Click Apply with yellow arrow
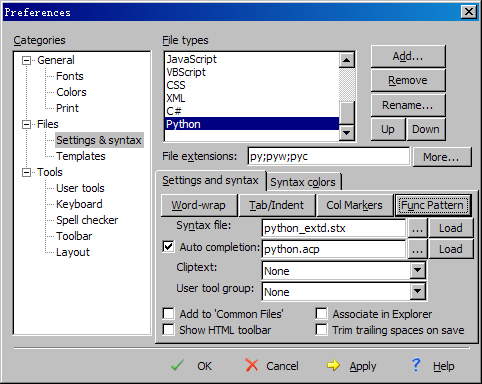The width and height of the screenshot is (482, 384). [351, 366]
